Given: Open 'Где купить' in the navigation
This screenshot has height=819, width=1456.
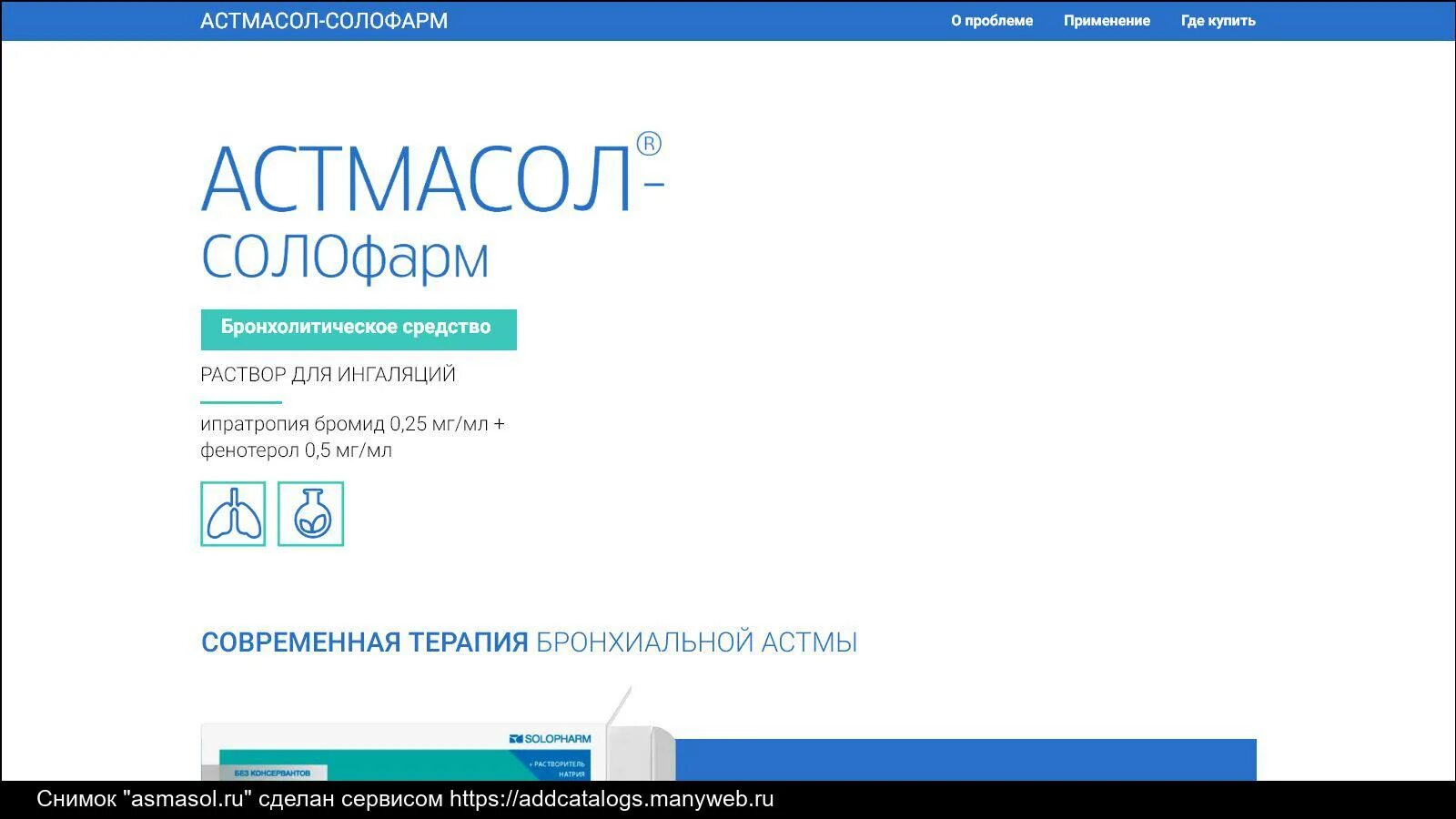Looking at the screenshot, I should click(x=1218, y=21).
